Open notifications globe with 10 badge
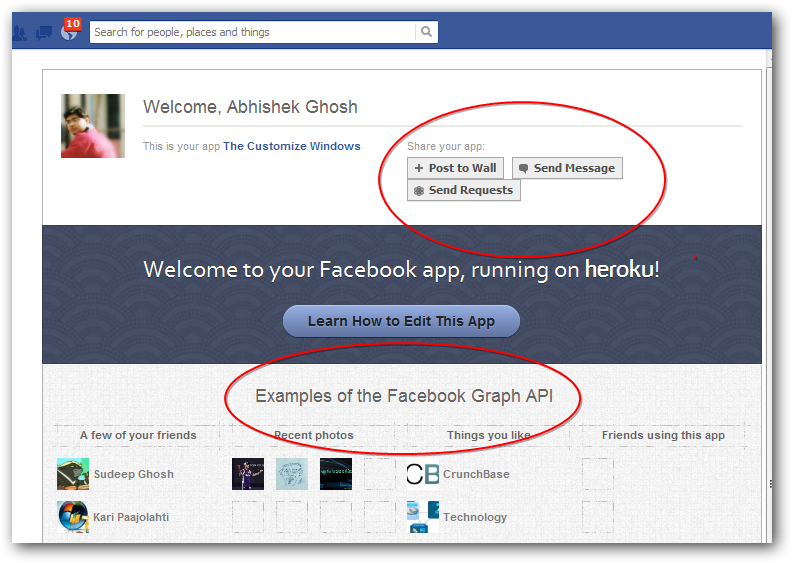The height and width of the screenshot is (563, 792). pos(70,30)
